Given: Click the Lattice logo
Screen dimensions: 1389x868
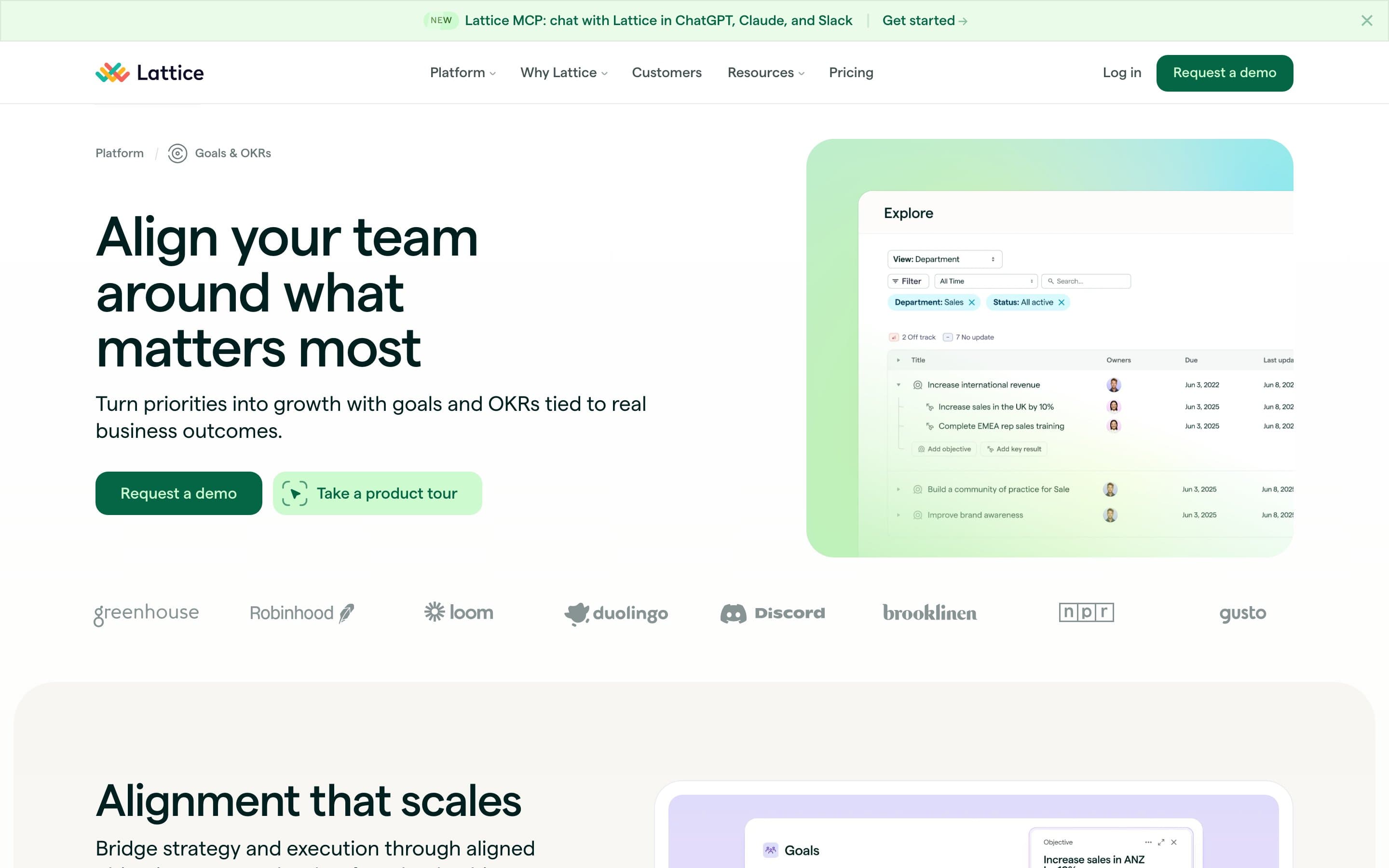Looking at the screenshot, I should (149, 73).
